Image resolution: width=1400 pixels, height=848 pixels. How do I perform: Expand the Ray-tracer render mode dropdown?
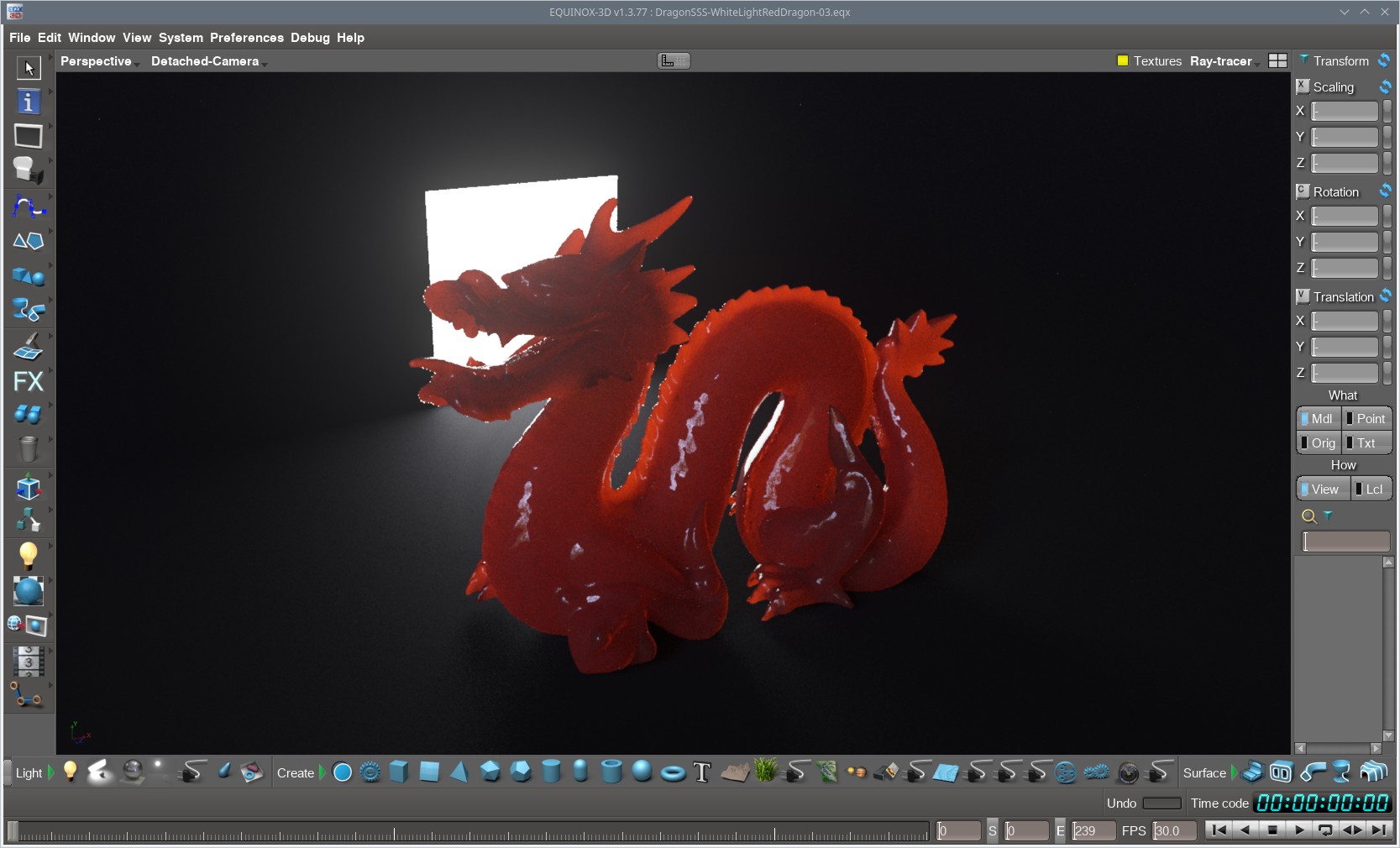pyautogui.click(x=1223, y=61)
